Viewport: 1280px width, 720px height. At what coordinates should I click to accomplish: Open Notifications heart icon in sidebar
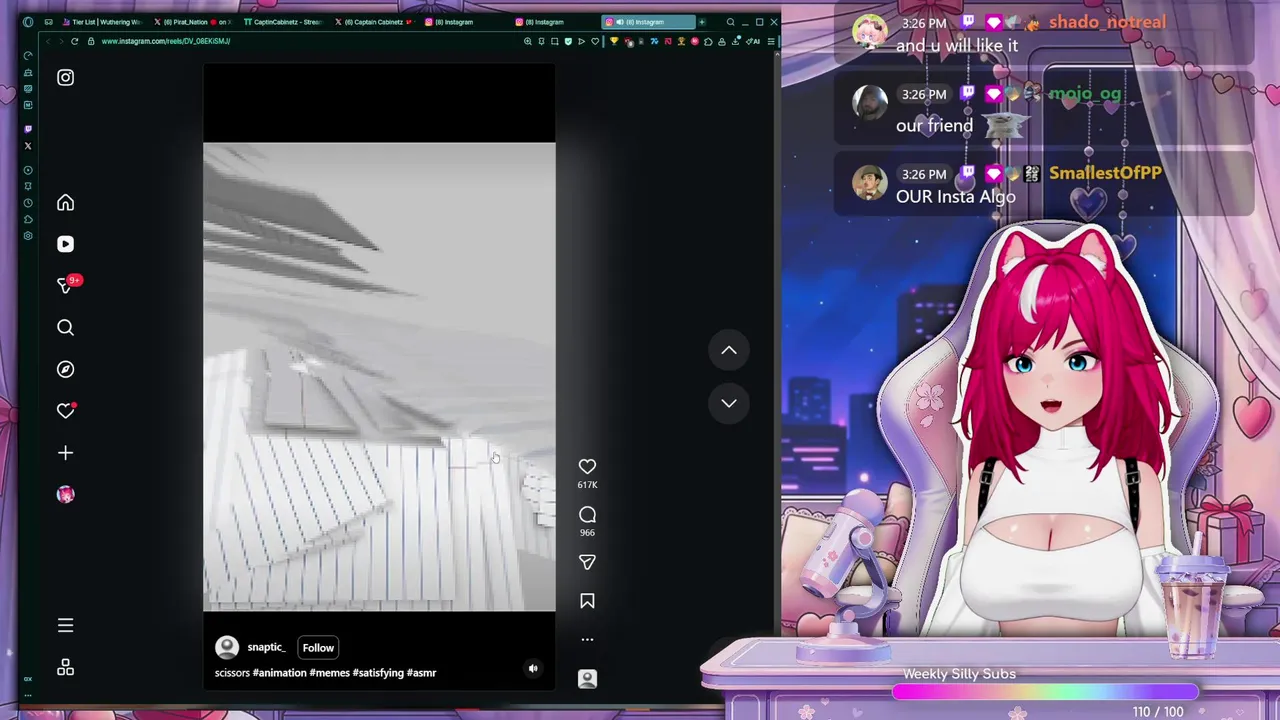click(65, 410)
